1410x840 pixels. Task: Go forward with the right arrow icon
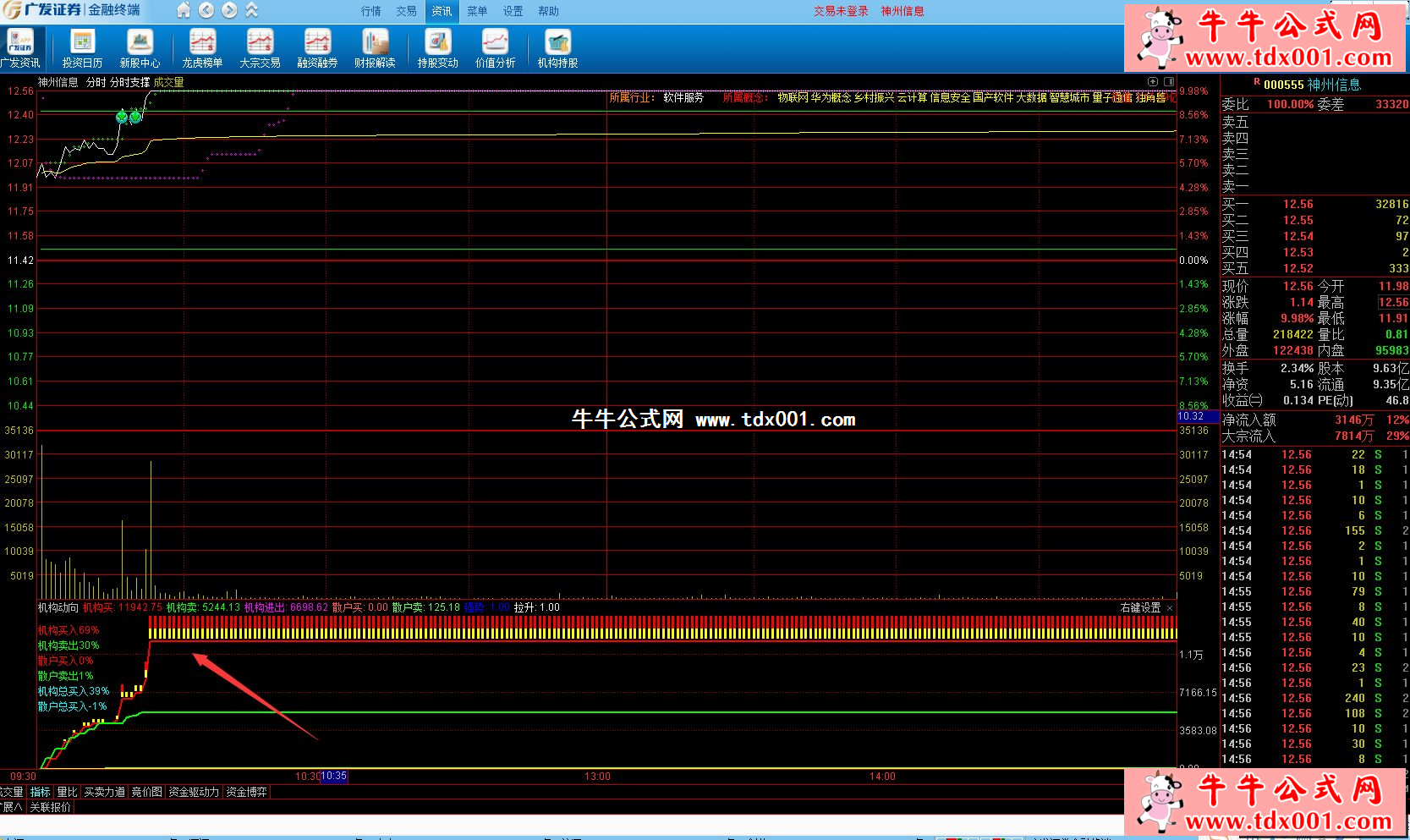[229, 11]
